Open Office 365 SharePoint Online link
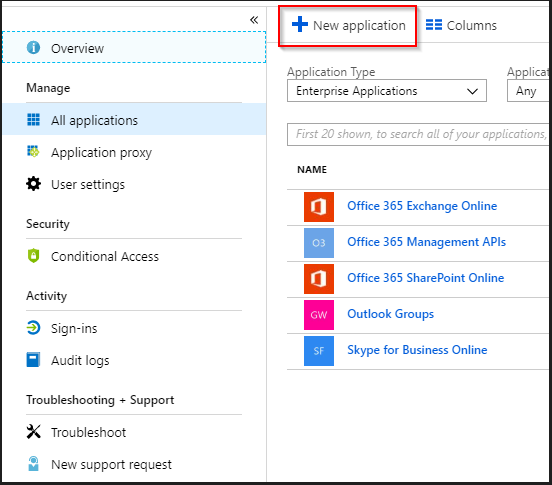This screenshot has width=552, height=485. pos(425,278)
